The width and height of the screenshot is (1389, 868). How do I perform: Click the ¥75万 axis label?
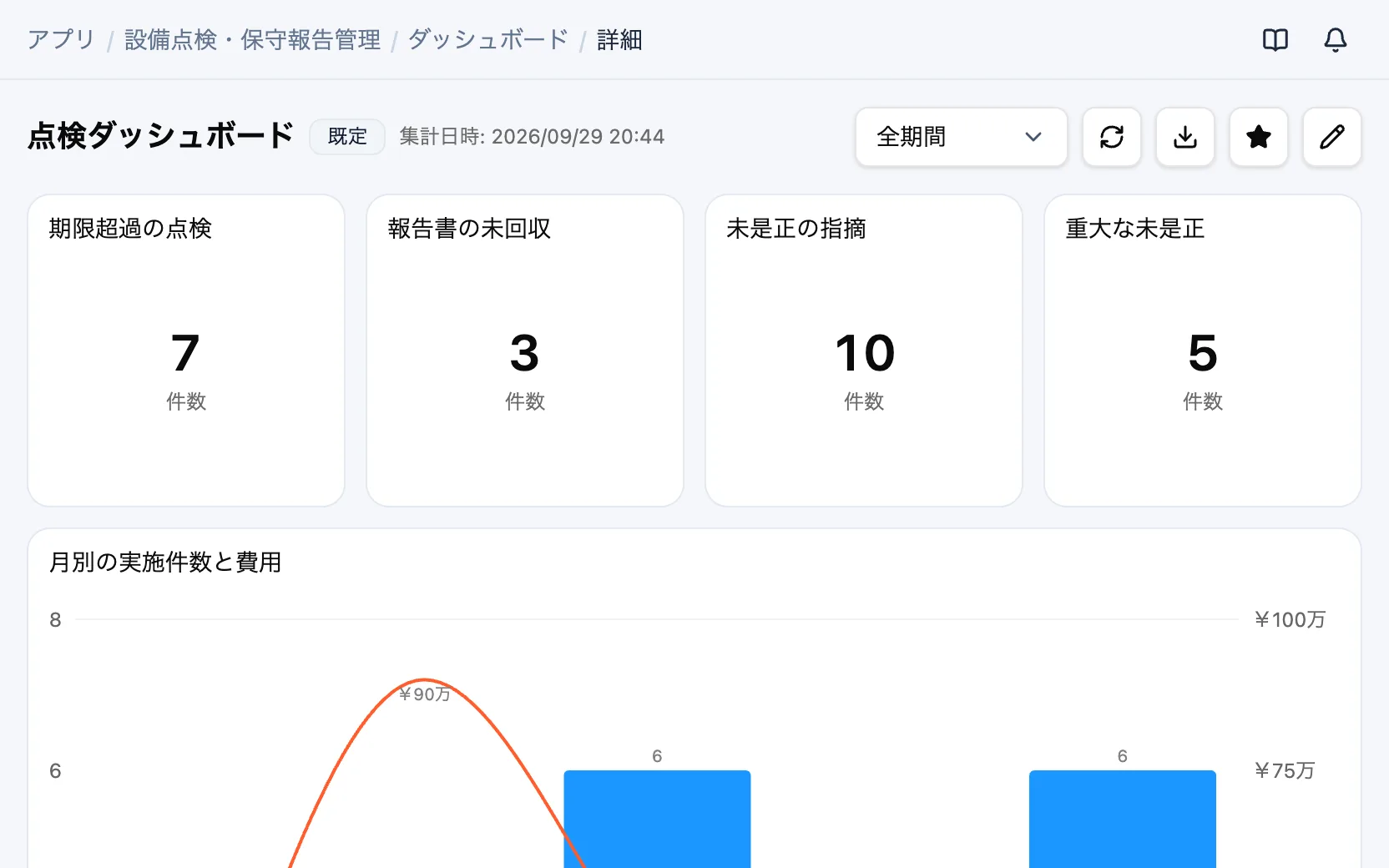click(x=1285, y=770)
